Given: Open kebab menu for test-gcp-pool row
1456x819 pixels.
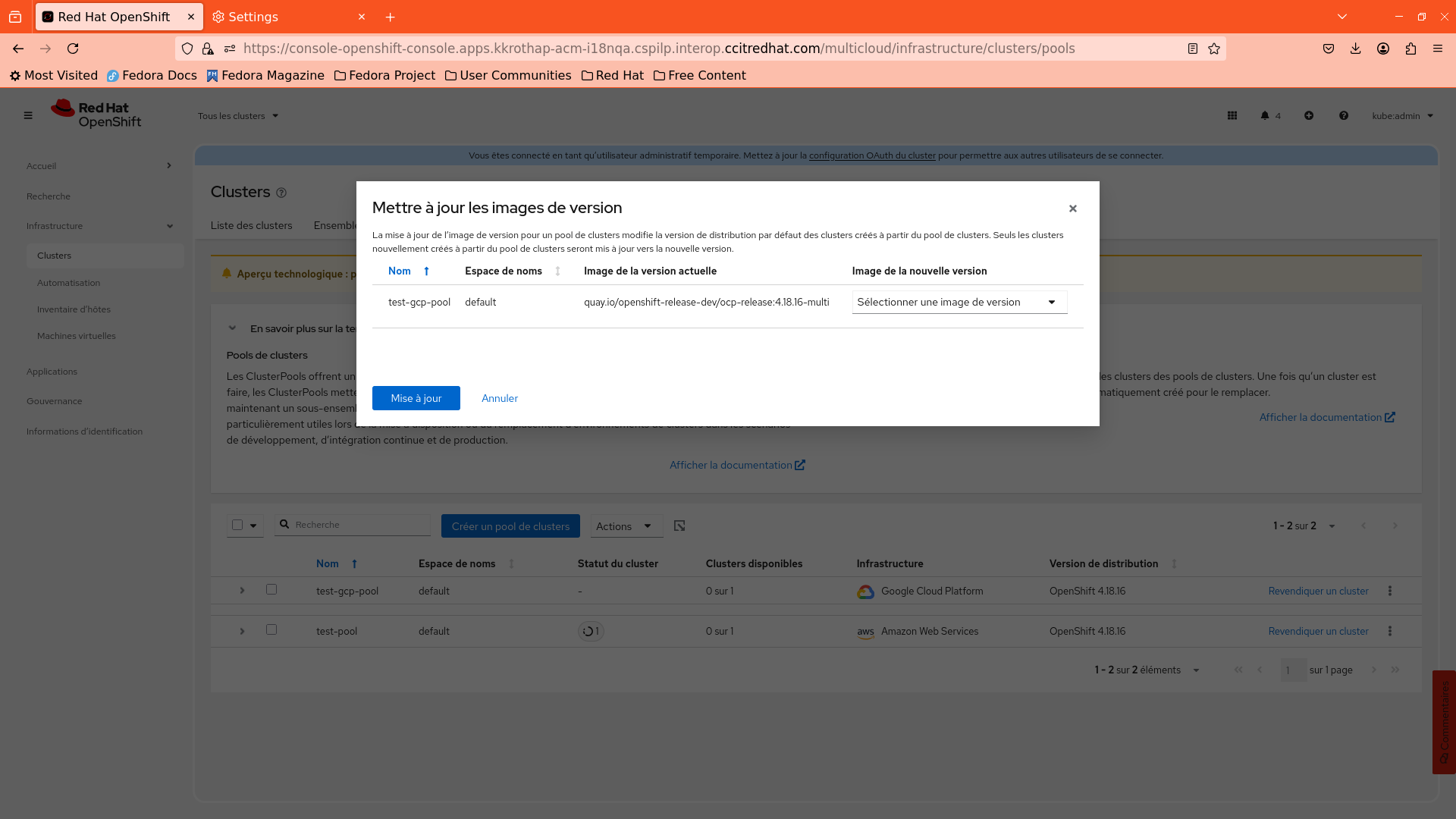Looking at the screenshot, I should (1390, 591).
